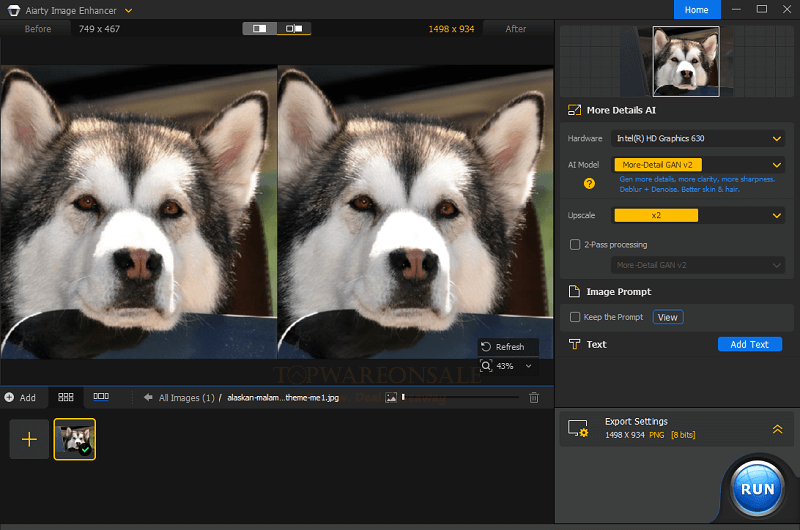800x530 pixels.
Task: Collapse the Export Settings panel chevron
Action: [x=777, y=429]
